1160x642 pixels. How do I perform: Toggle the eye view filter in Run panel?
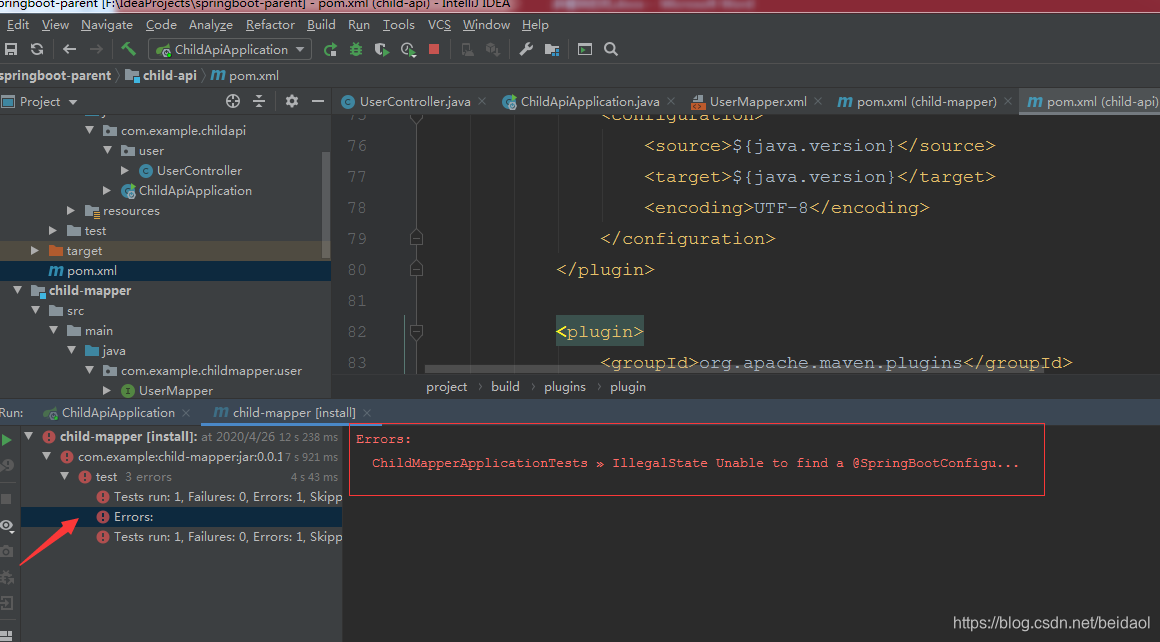click(7, 525)
